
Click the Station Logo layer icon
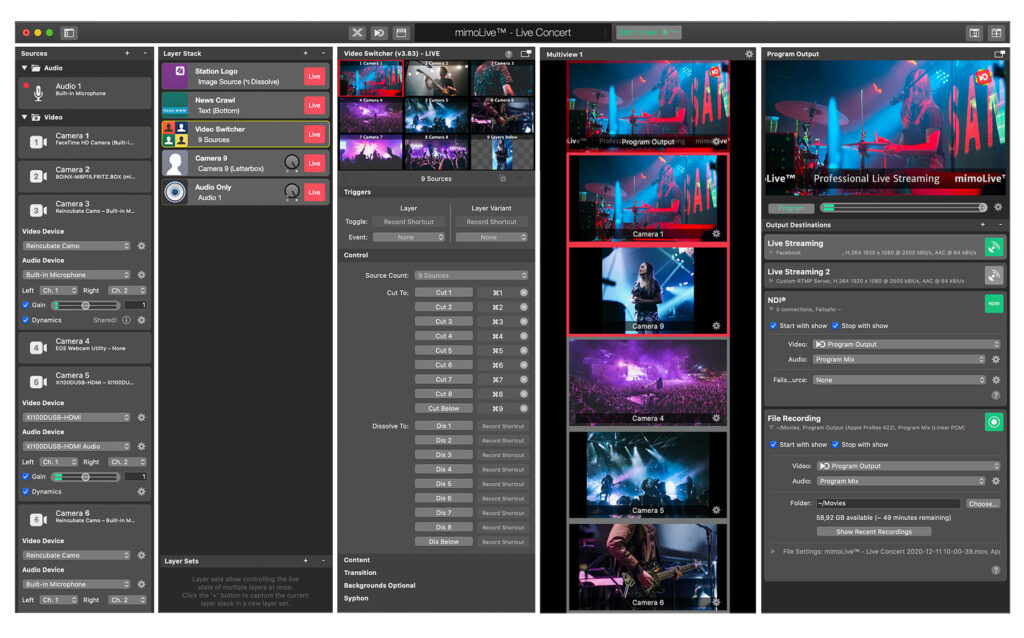(x=175, y=76)
